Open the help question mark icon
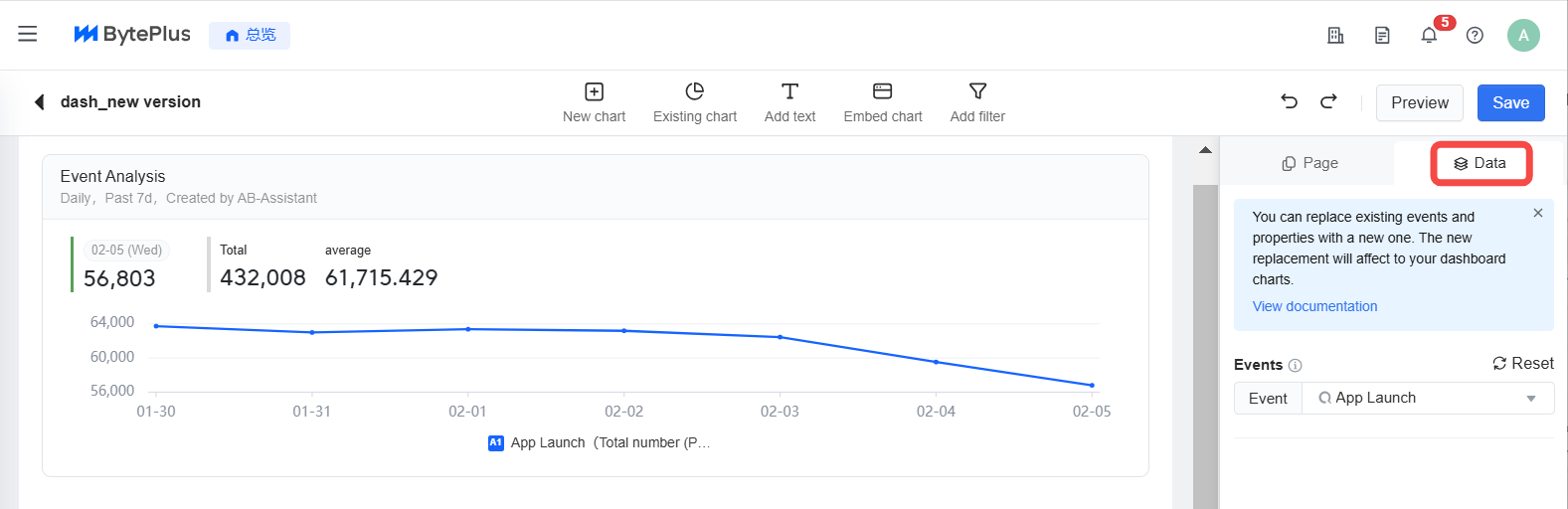 [x=1475, y=35]
